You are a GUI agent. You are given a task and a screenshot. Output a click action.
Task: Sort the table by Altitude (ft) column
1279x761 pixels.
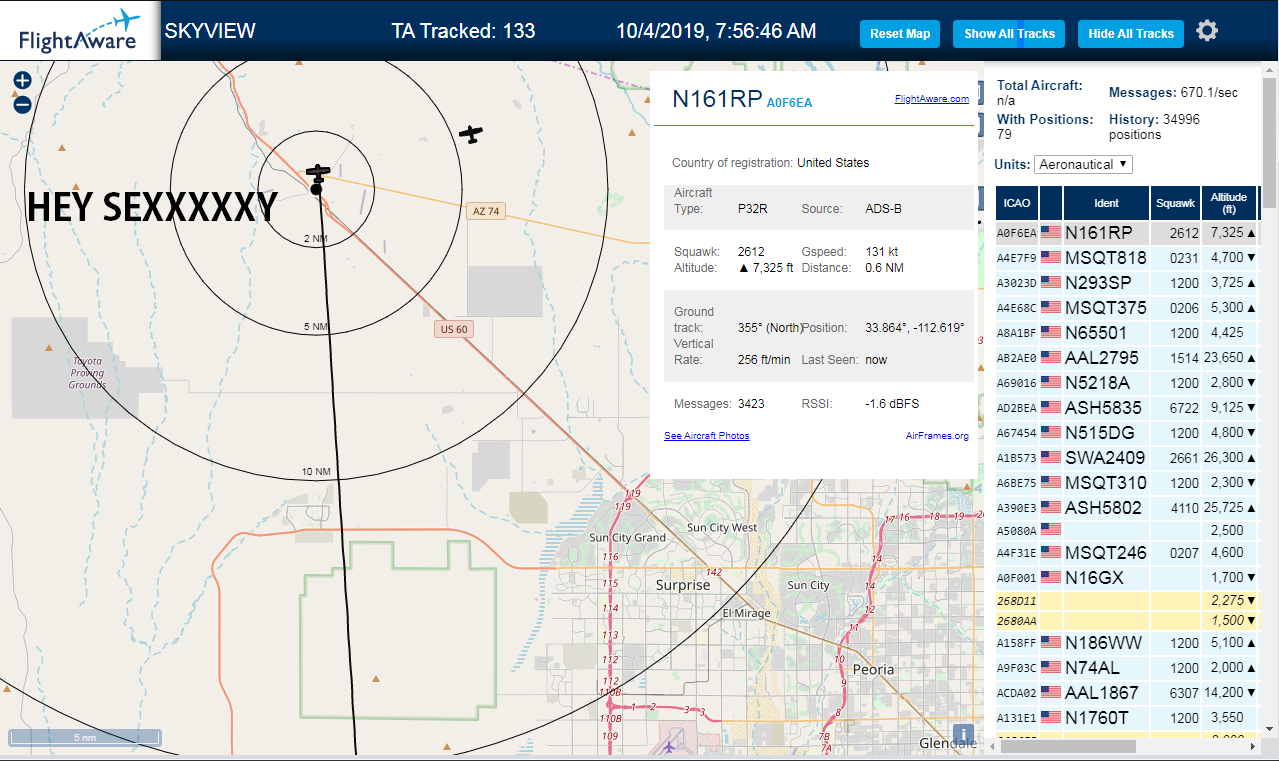(1229, 203)
